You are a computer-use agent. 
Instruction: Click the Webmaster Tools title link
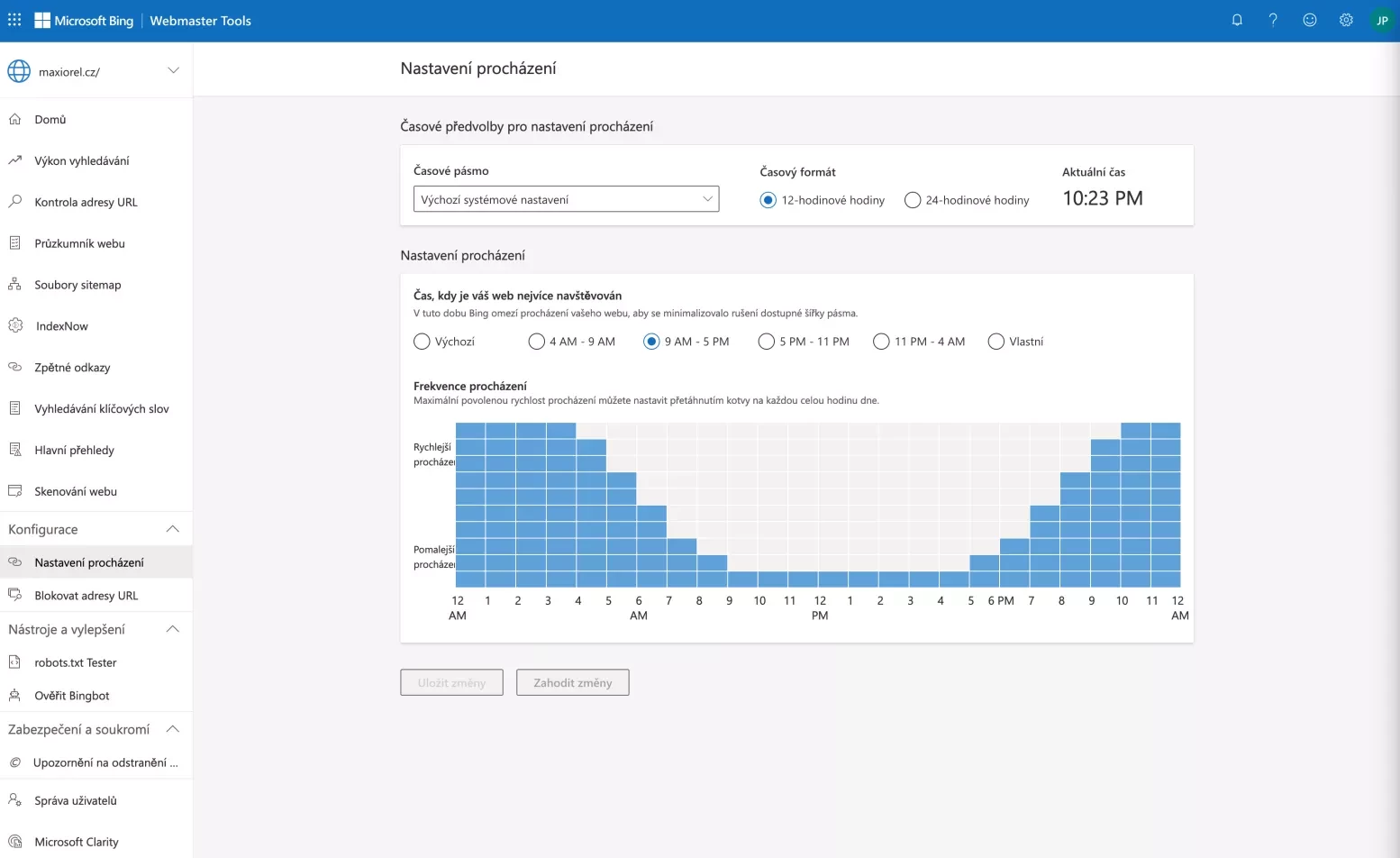[x=200, y=21]
